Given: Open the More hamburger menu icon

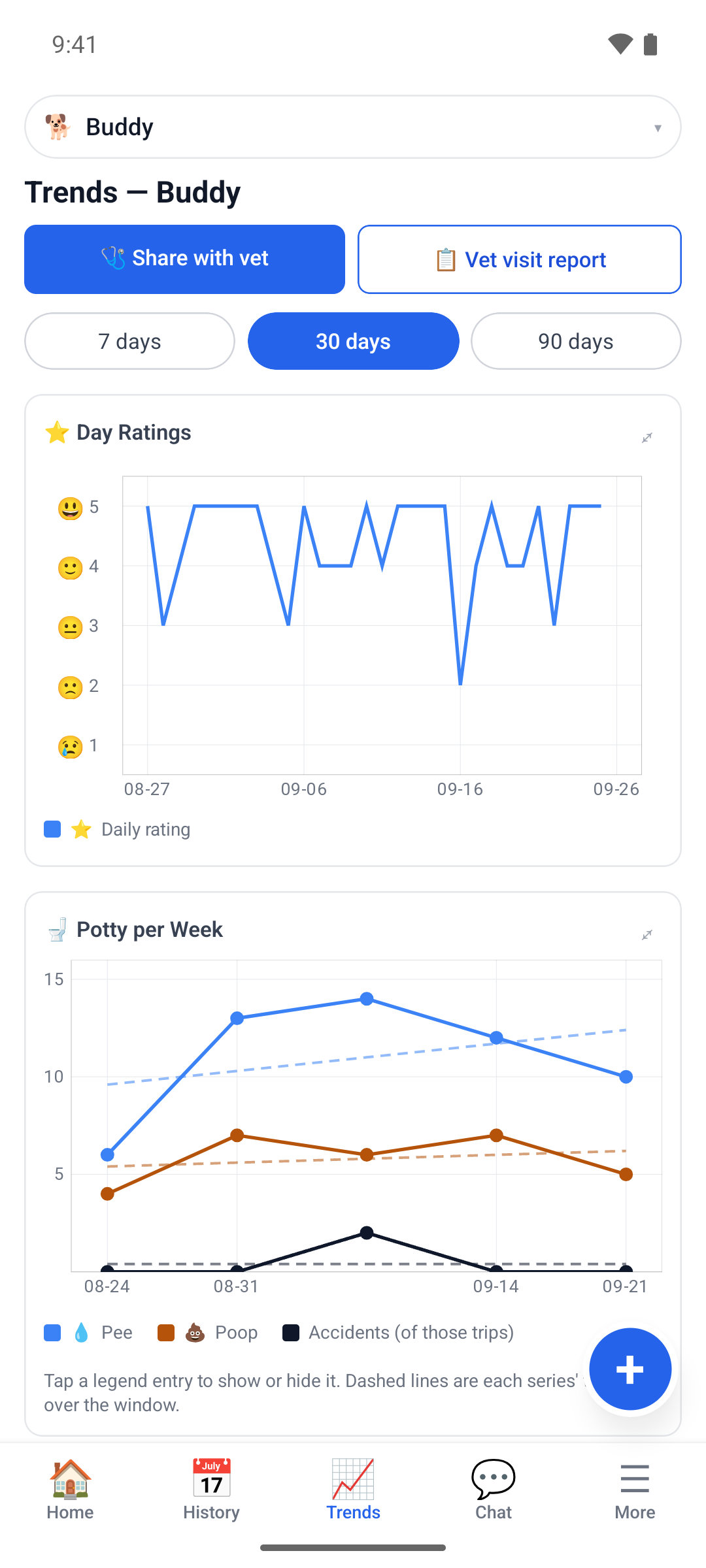Looking at the screenshot, I should [635, 1478].
